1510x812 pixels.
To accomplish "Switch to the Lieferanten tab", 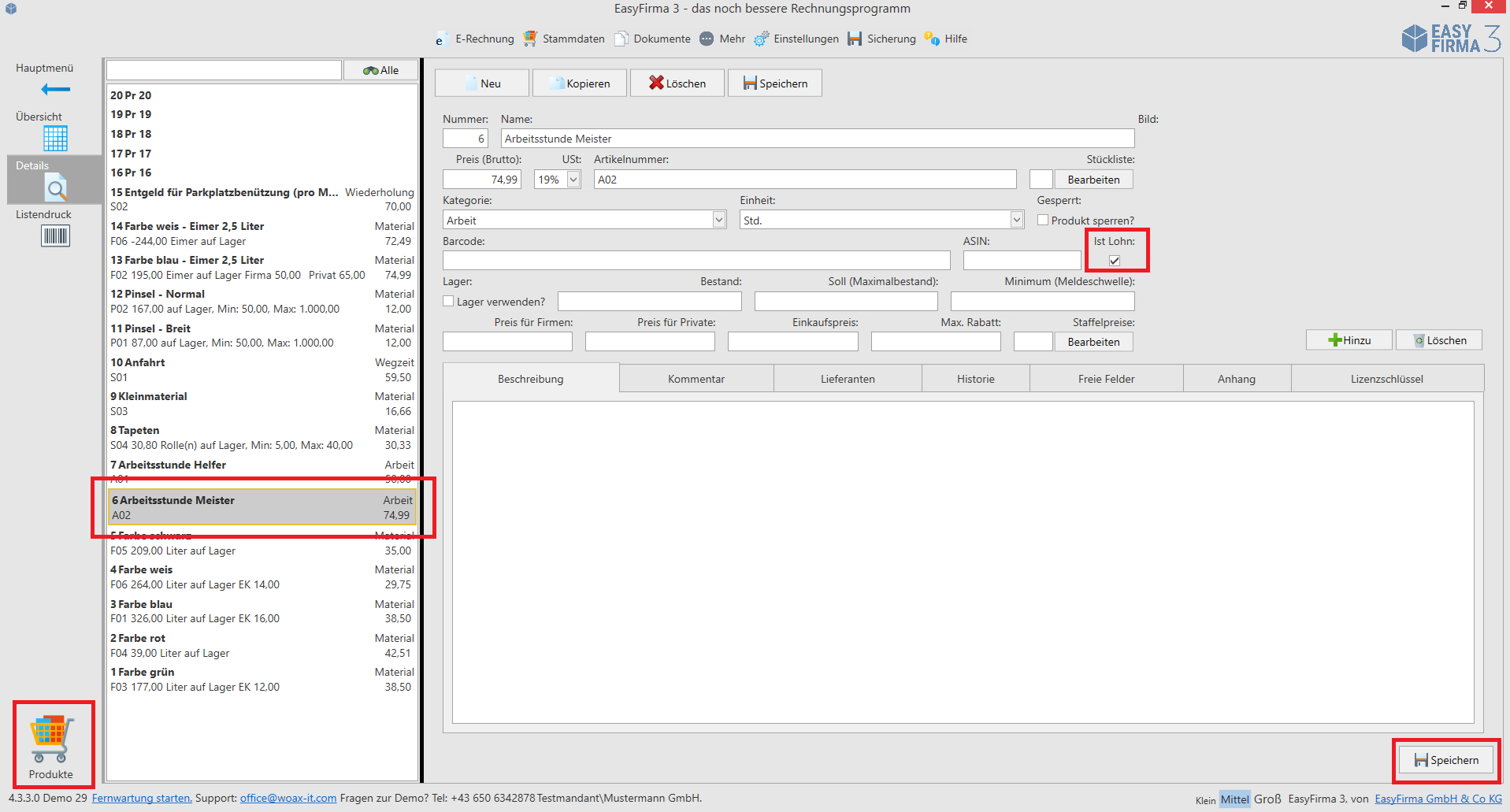I will coord(848,379).
